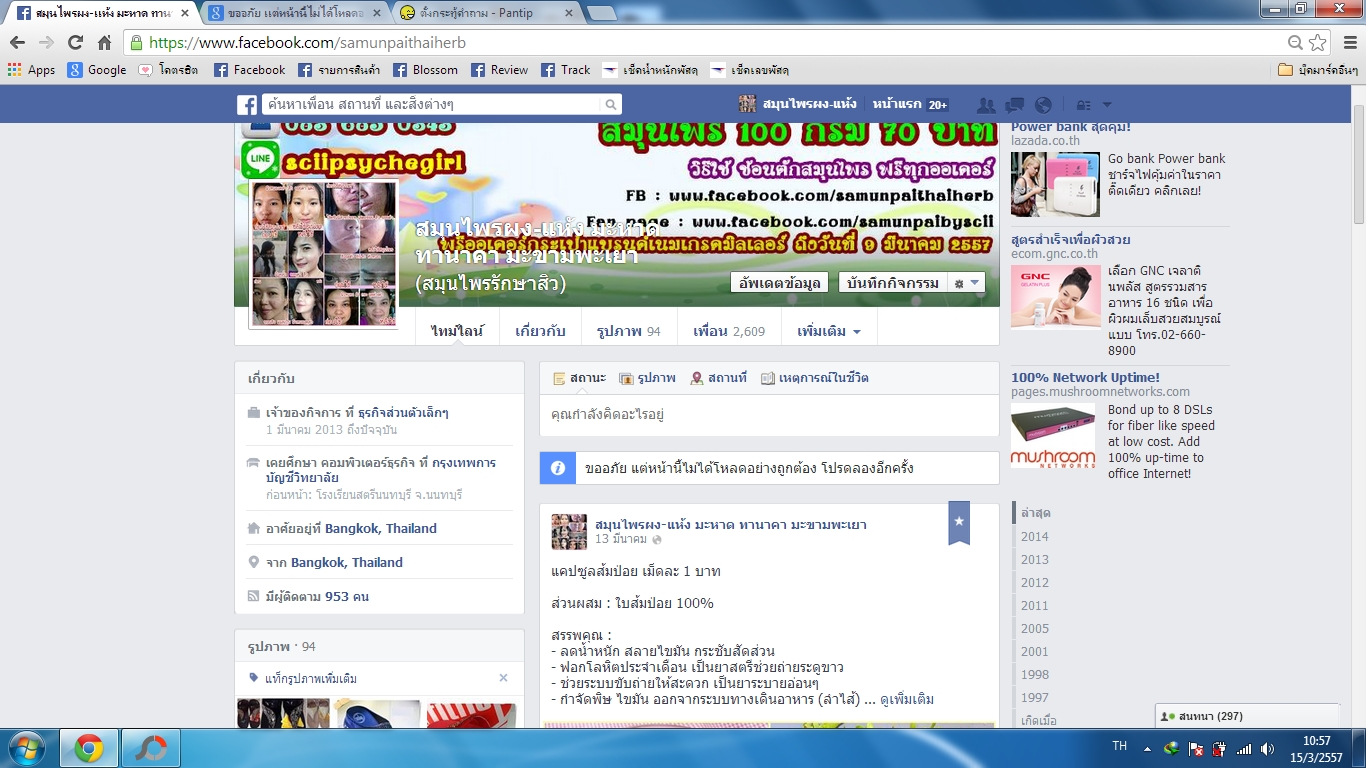The height and width of the screenshot is (768, 1366).
Task: Choose รูปภาพ (Photo) in the composer
Action: 647,378
